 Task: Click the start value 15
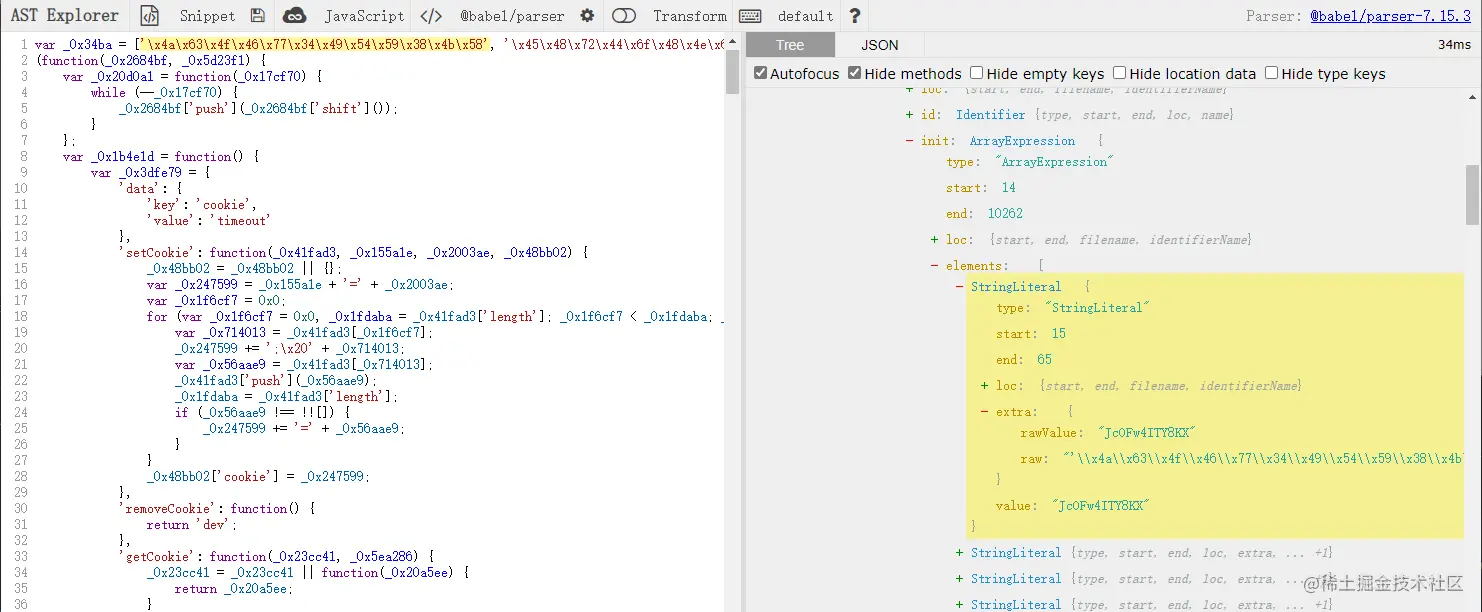tap(1058, 334)
